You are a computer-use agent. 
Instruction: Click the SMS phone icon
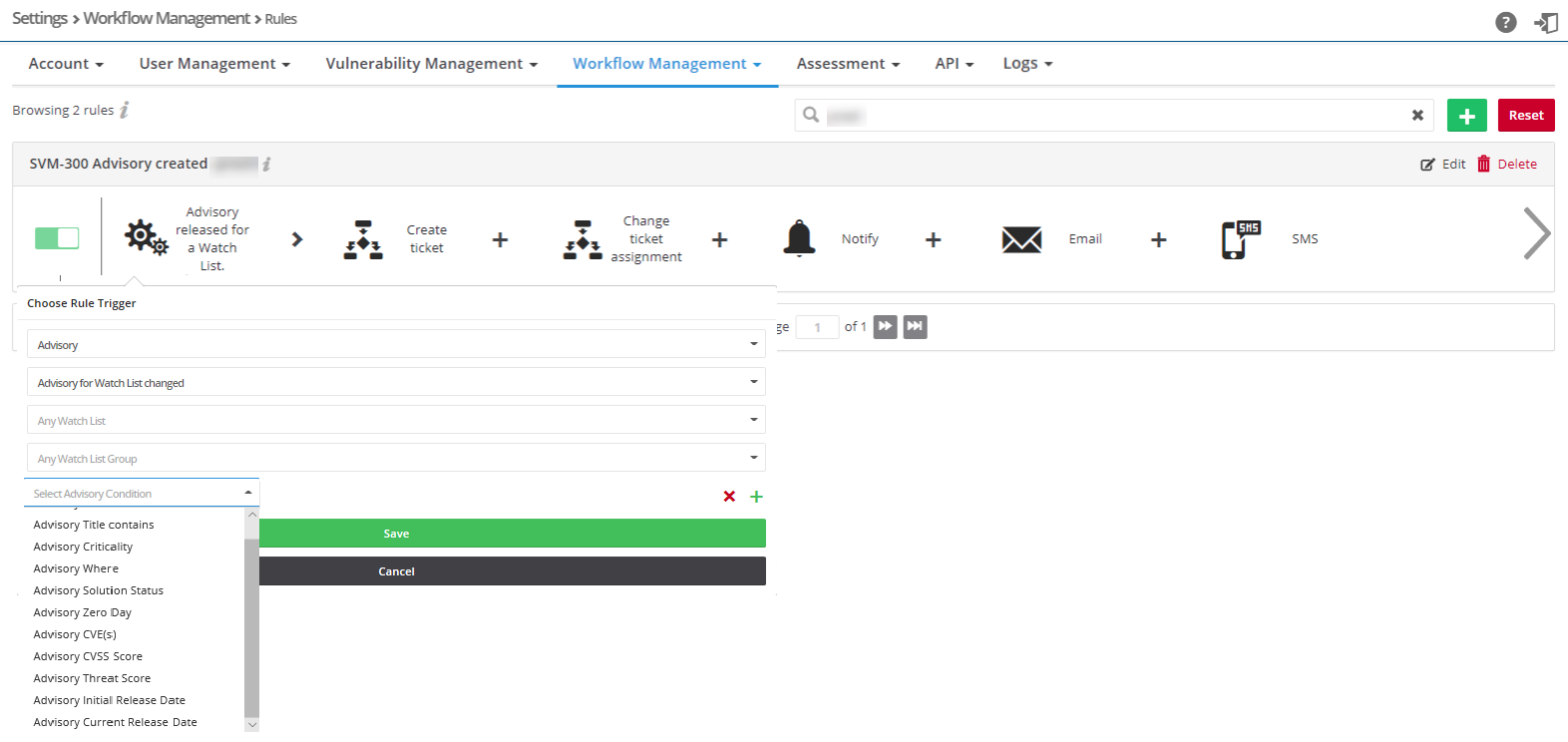pos(1241,239)
